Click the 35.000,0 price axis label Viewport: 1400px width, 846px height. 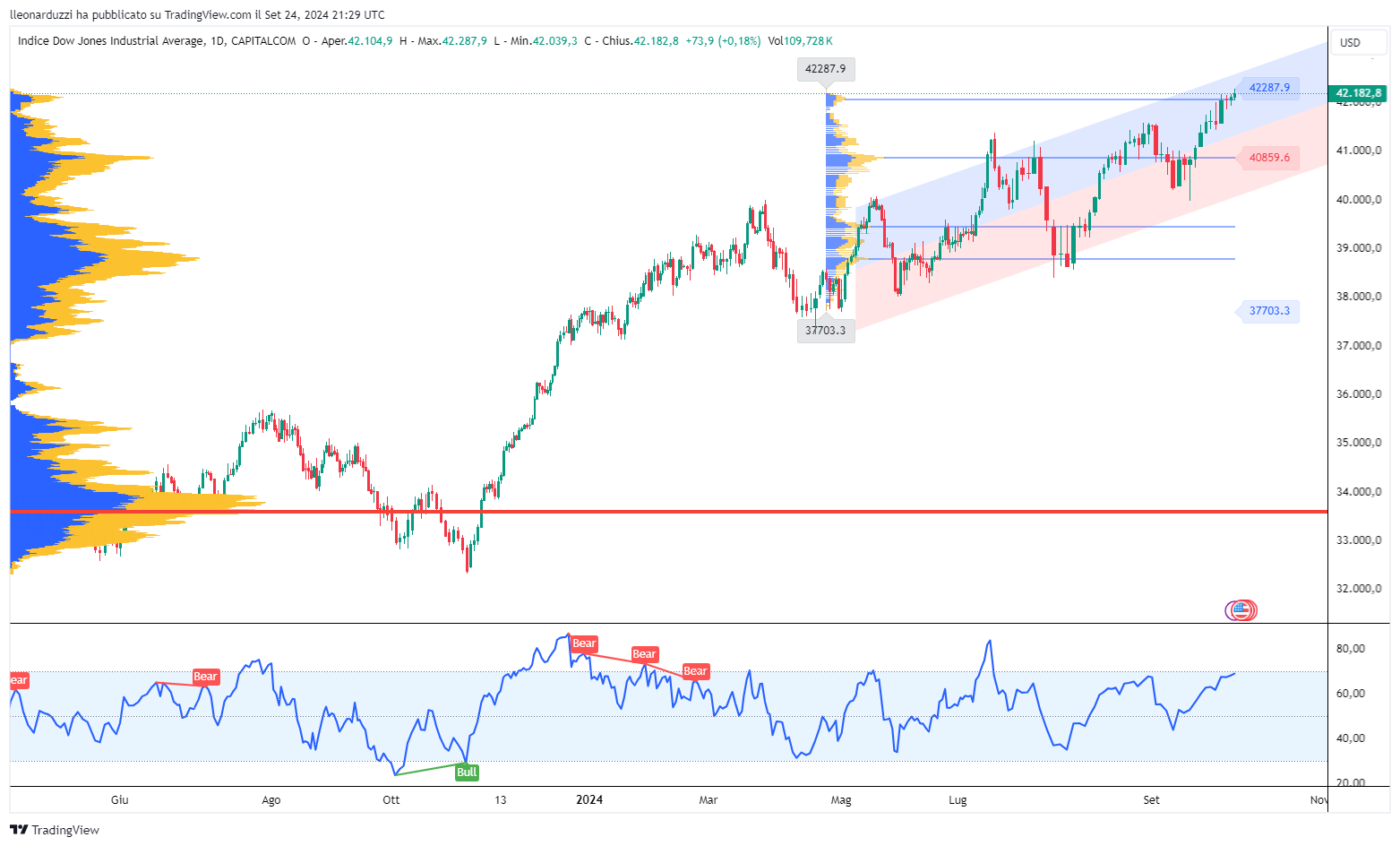1359,443
